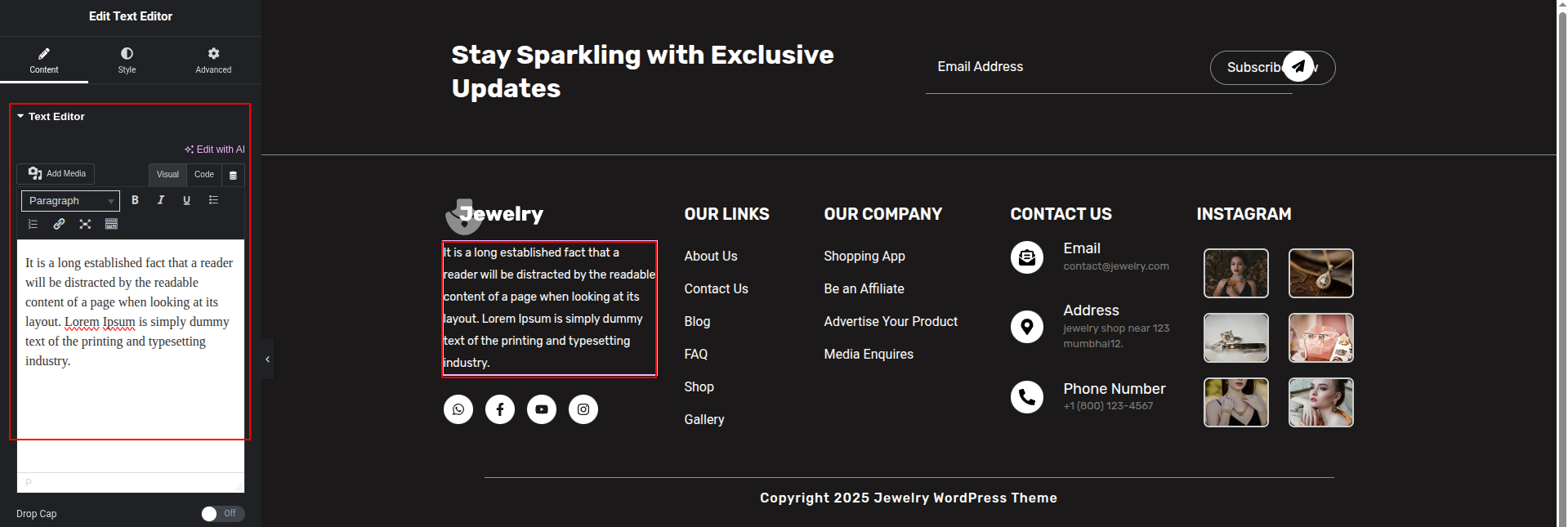This screenshot has height=527, width=1568.
Task: Toggle the editor toolbar (kitchen sink)
Action: 112,224
